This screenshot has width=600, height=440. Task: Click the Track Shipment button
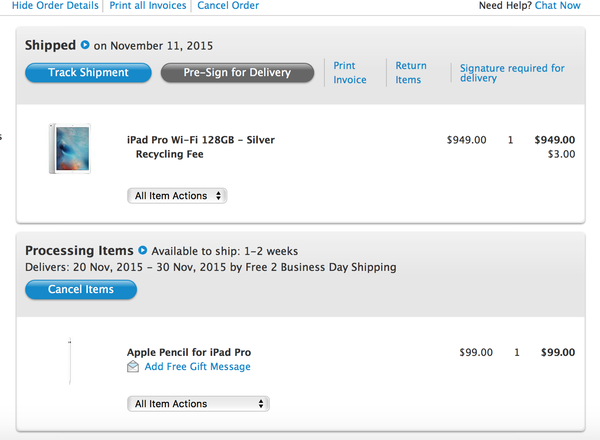click(x=88, y=73)
